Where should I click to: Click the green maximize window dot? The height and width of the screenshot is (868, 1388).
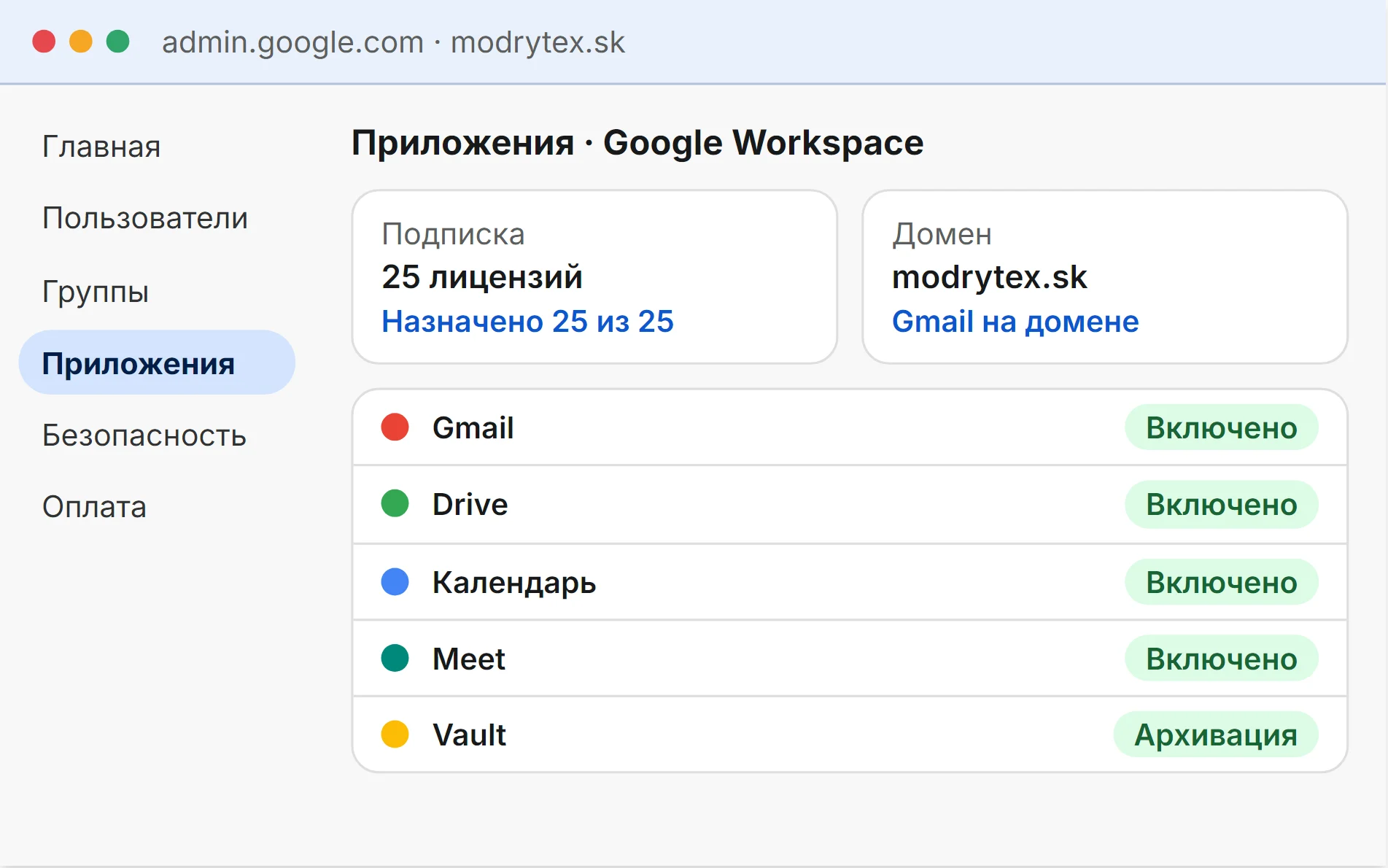click(118, 42)
